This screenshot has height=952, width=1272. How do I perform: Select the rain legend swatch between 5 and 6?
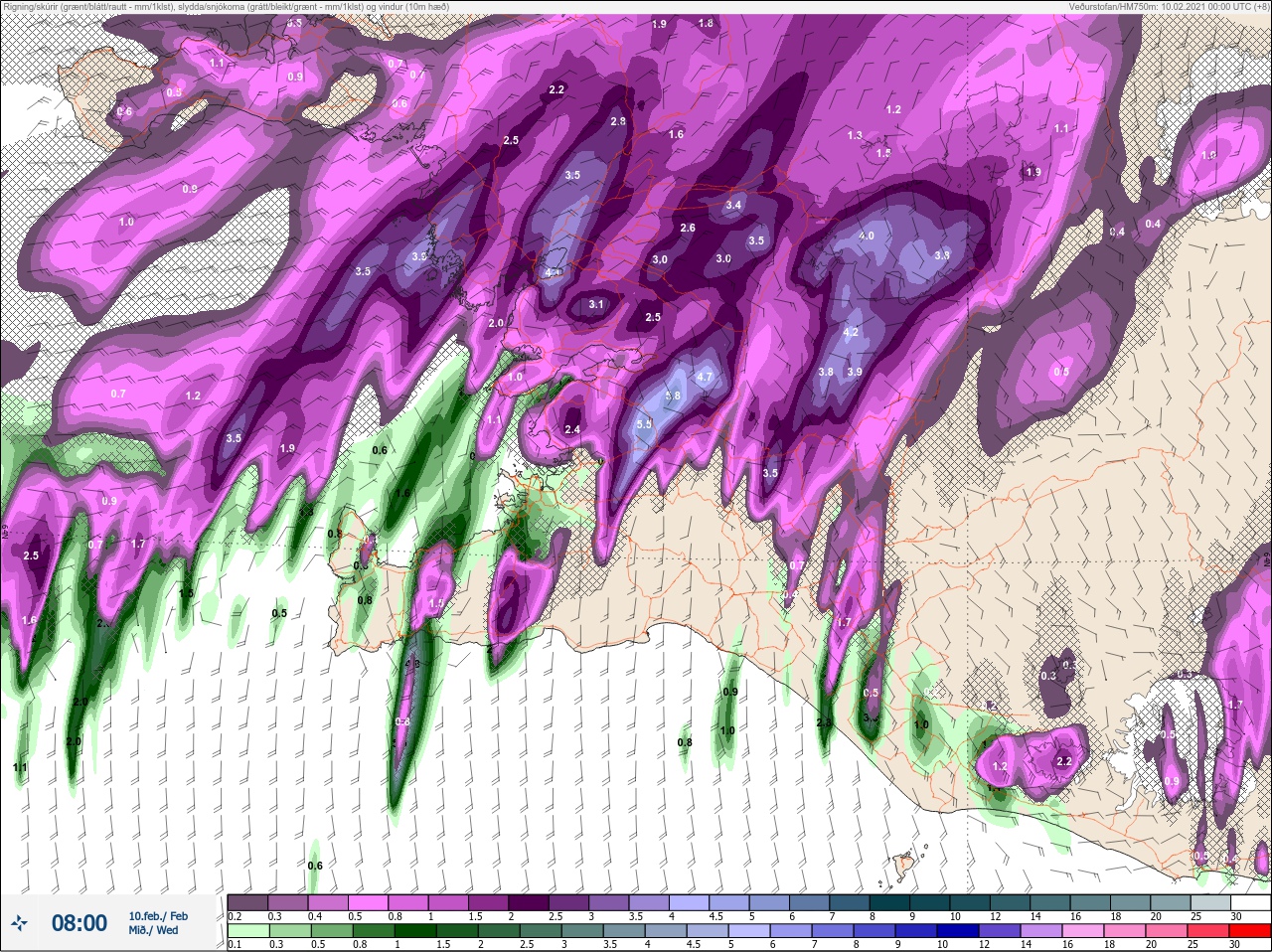coord(748,931)
